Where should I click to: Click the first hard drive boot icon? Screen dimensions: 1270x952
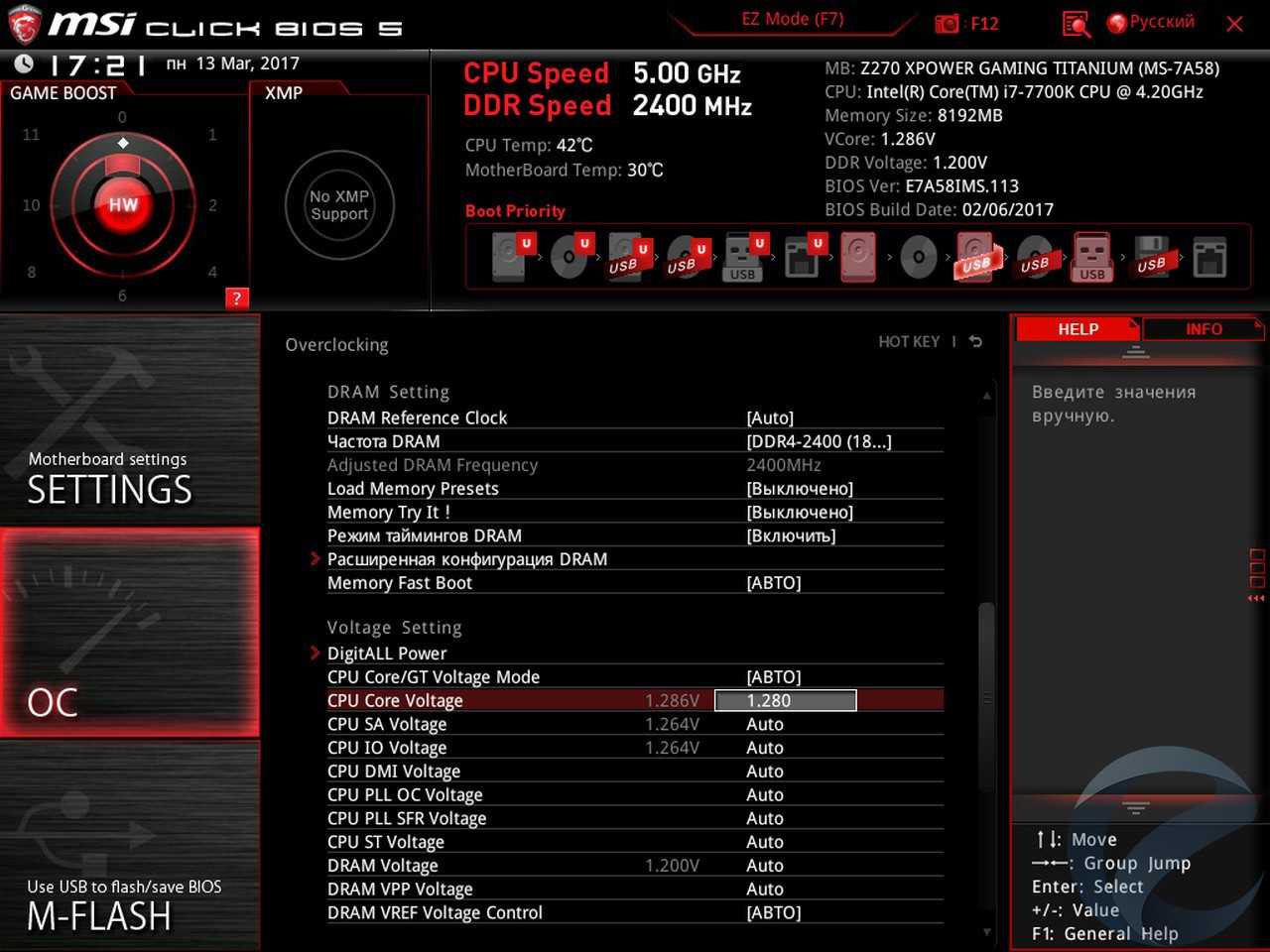(510, 258)
